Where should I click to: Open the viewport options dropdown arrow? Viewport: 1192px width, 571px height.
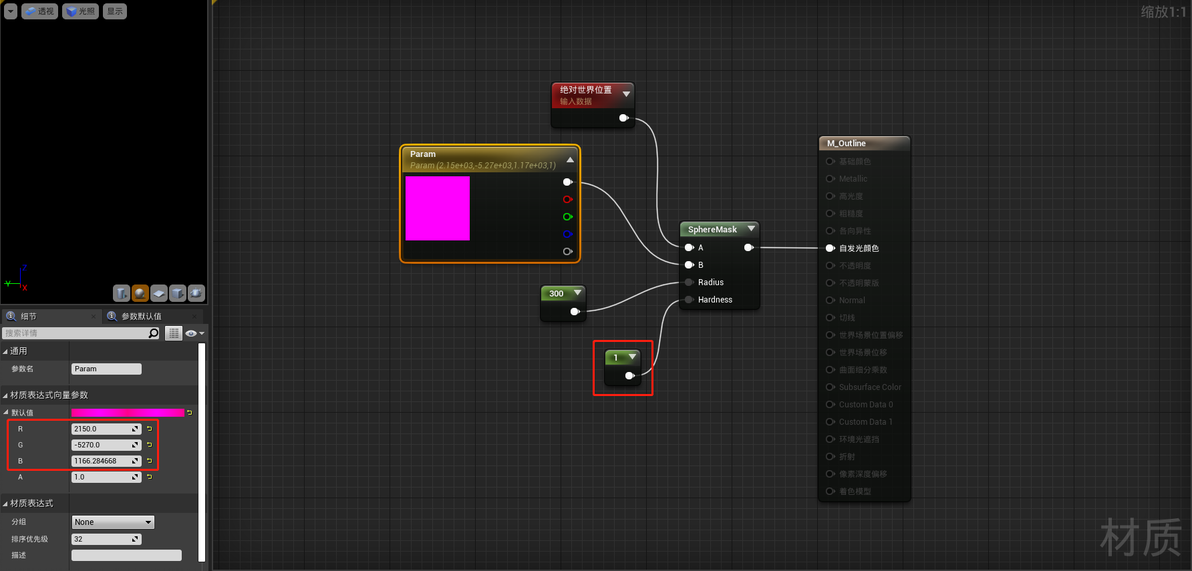pos(10,11)
